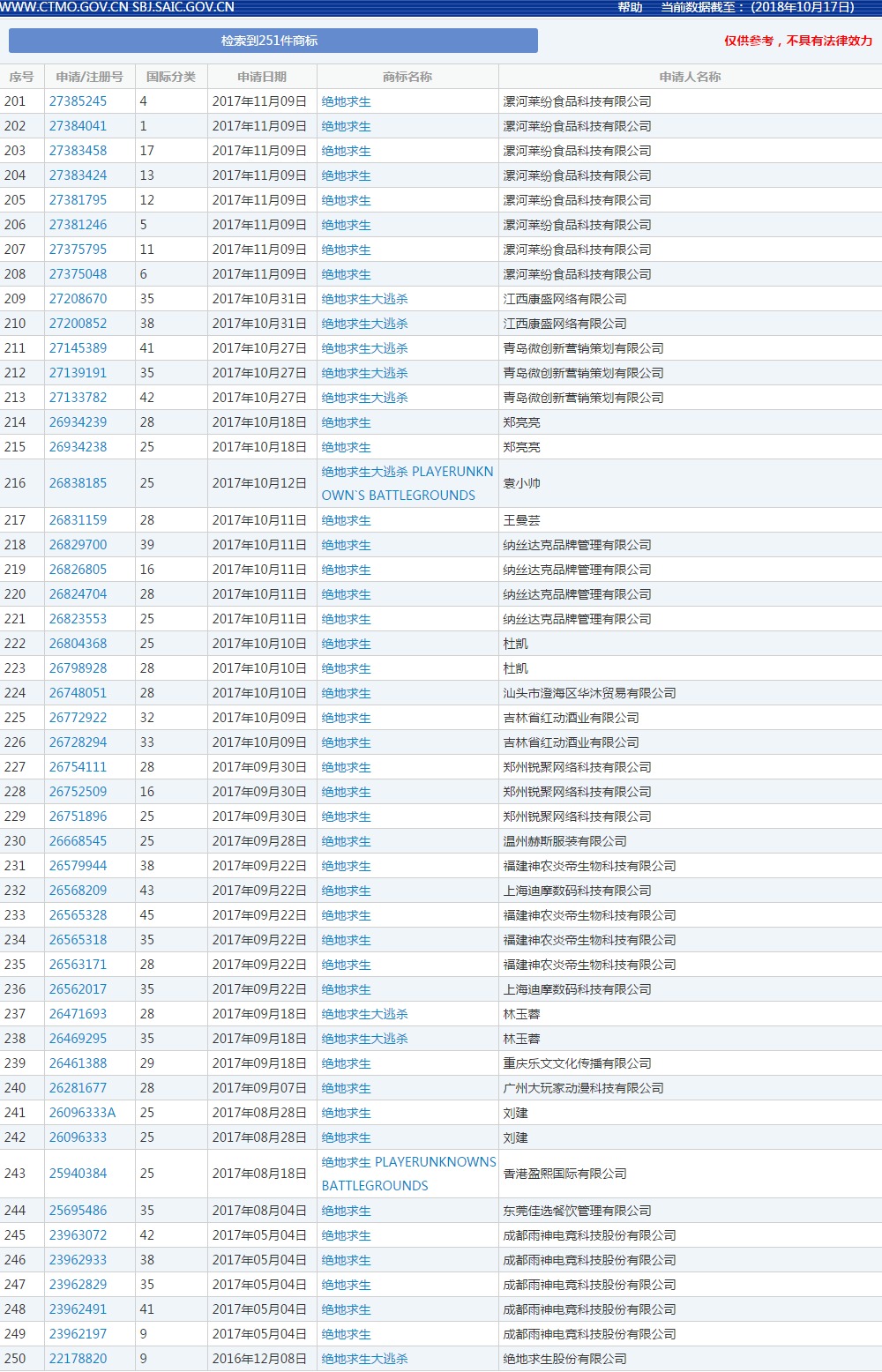Open registration number 27375048
The height and width of the screenshot is (1372, 882).
click(x=78, y=274)
